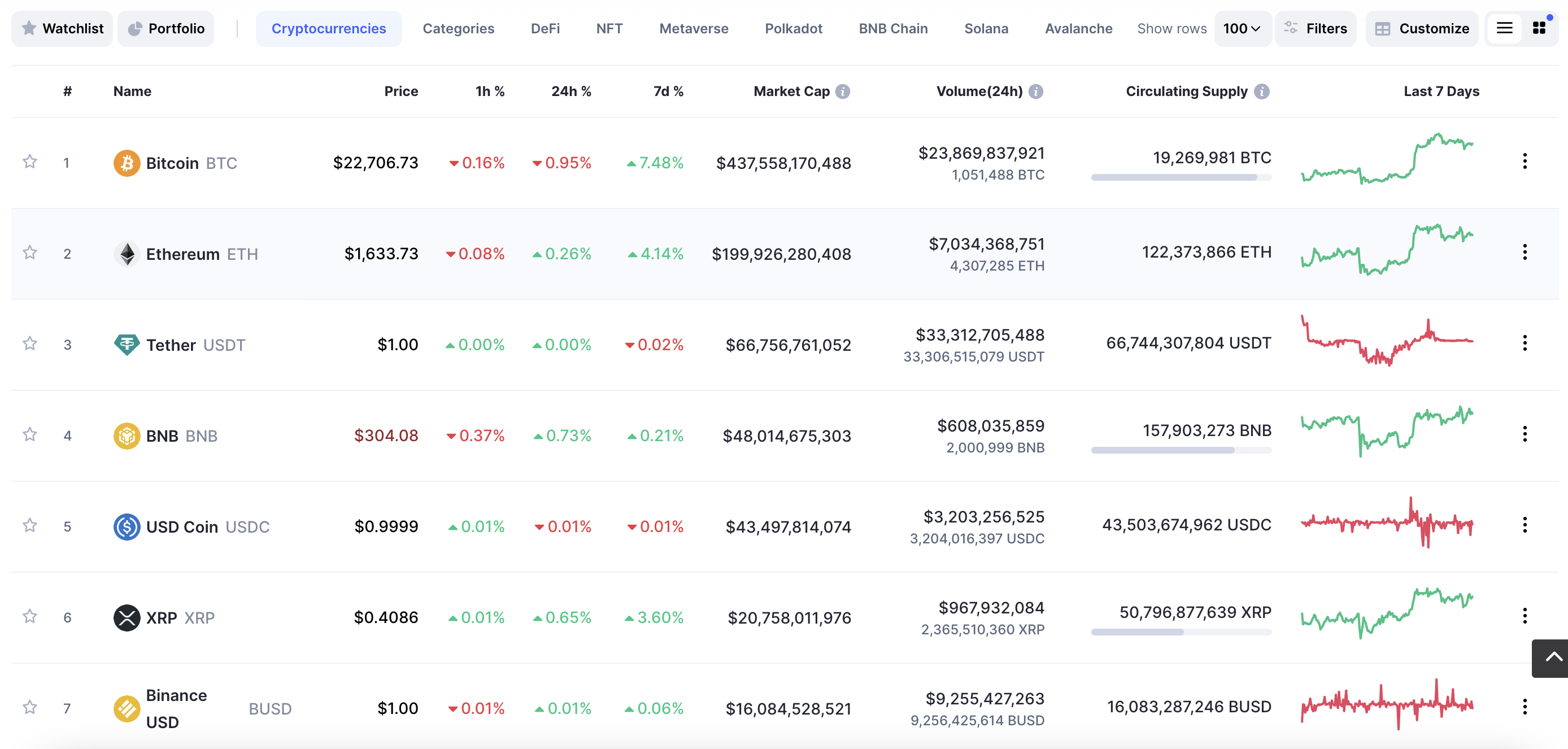The height and width of the screenshot is (749, 1568).
Task: Open USD Coin's 7-day sparkline chart
Action: pos(1387,522)
